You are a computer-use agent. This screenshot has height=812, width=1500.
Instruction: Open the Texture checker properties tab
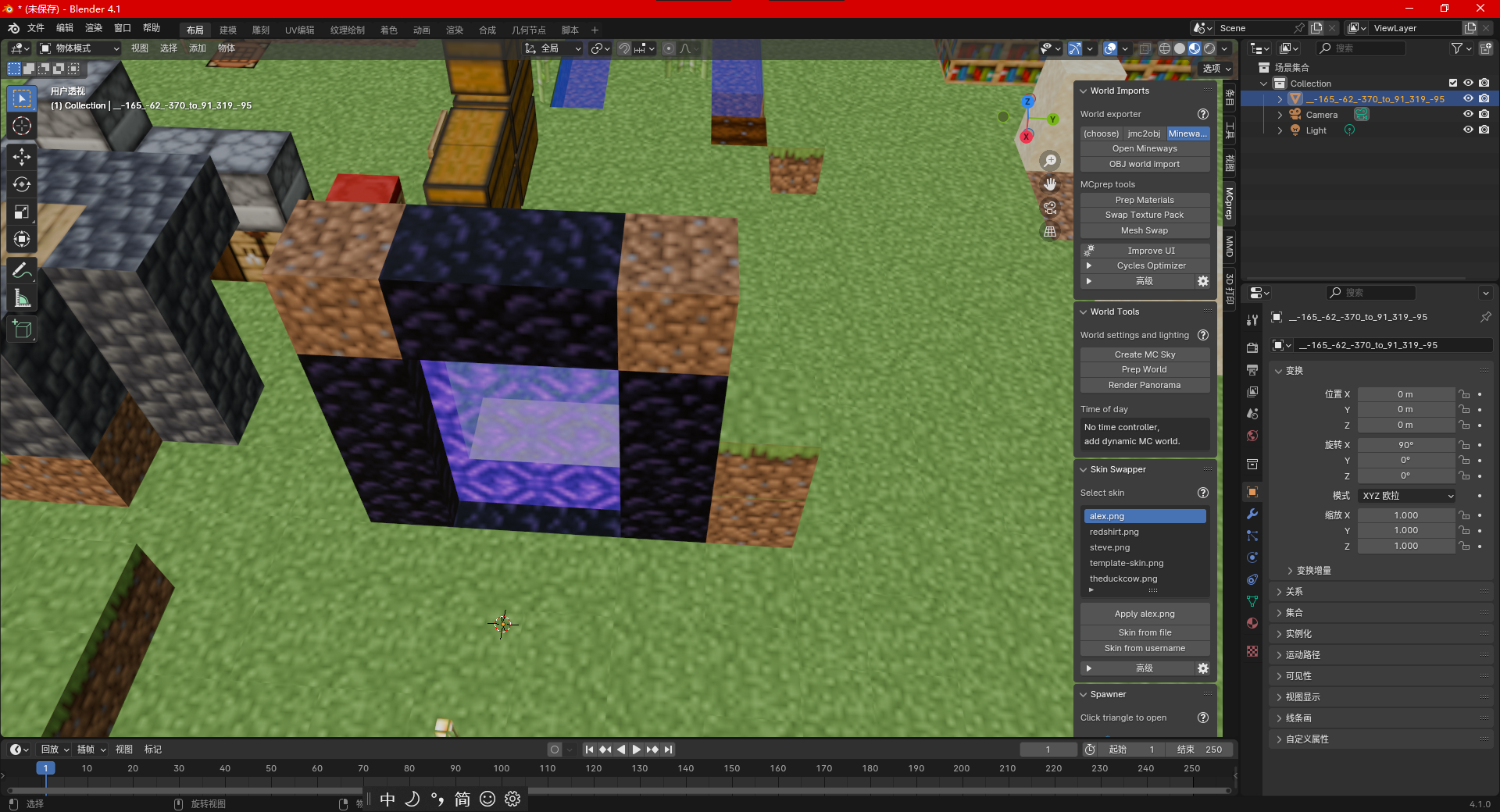coord(1252,650)
